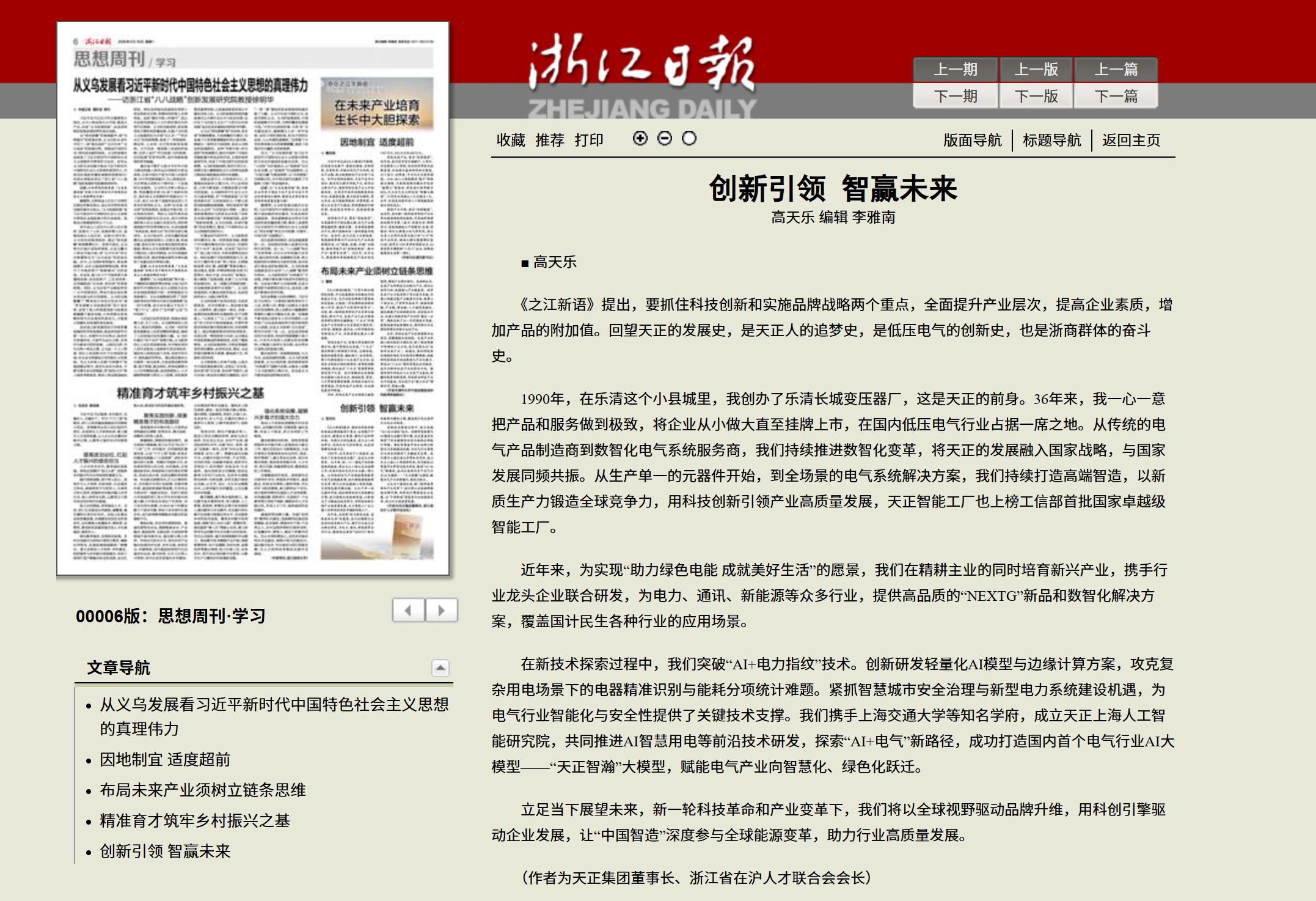Click the author note 作者为天正集团董事长

(696, 878)
